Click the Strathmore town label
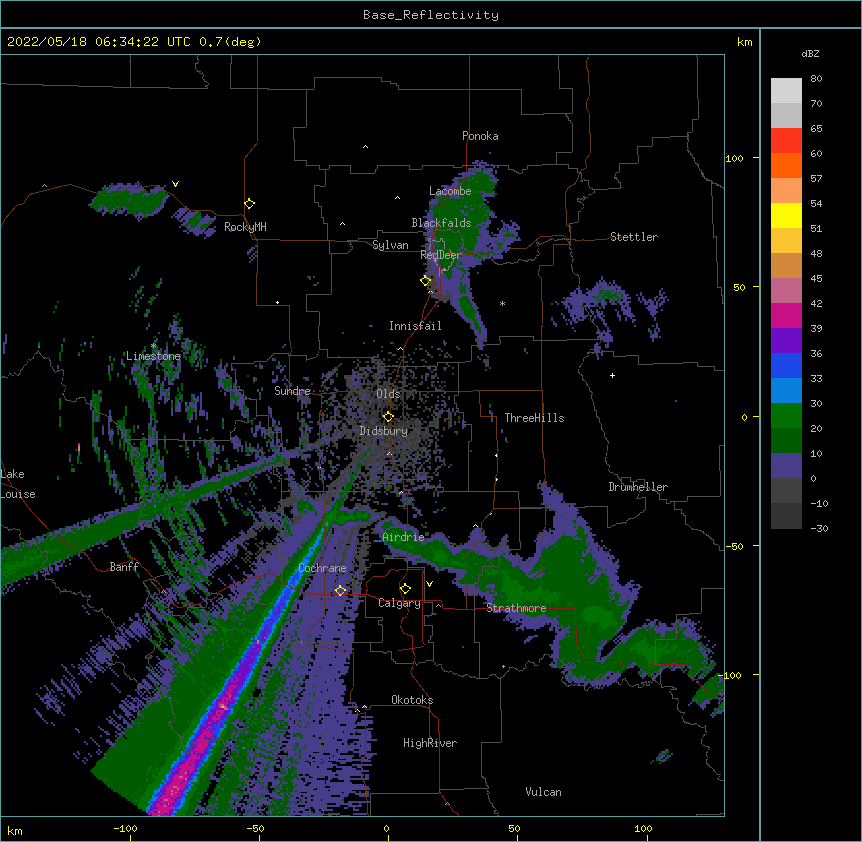This screenshot has height=842, width=862. (x=516, y=608)
